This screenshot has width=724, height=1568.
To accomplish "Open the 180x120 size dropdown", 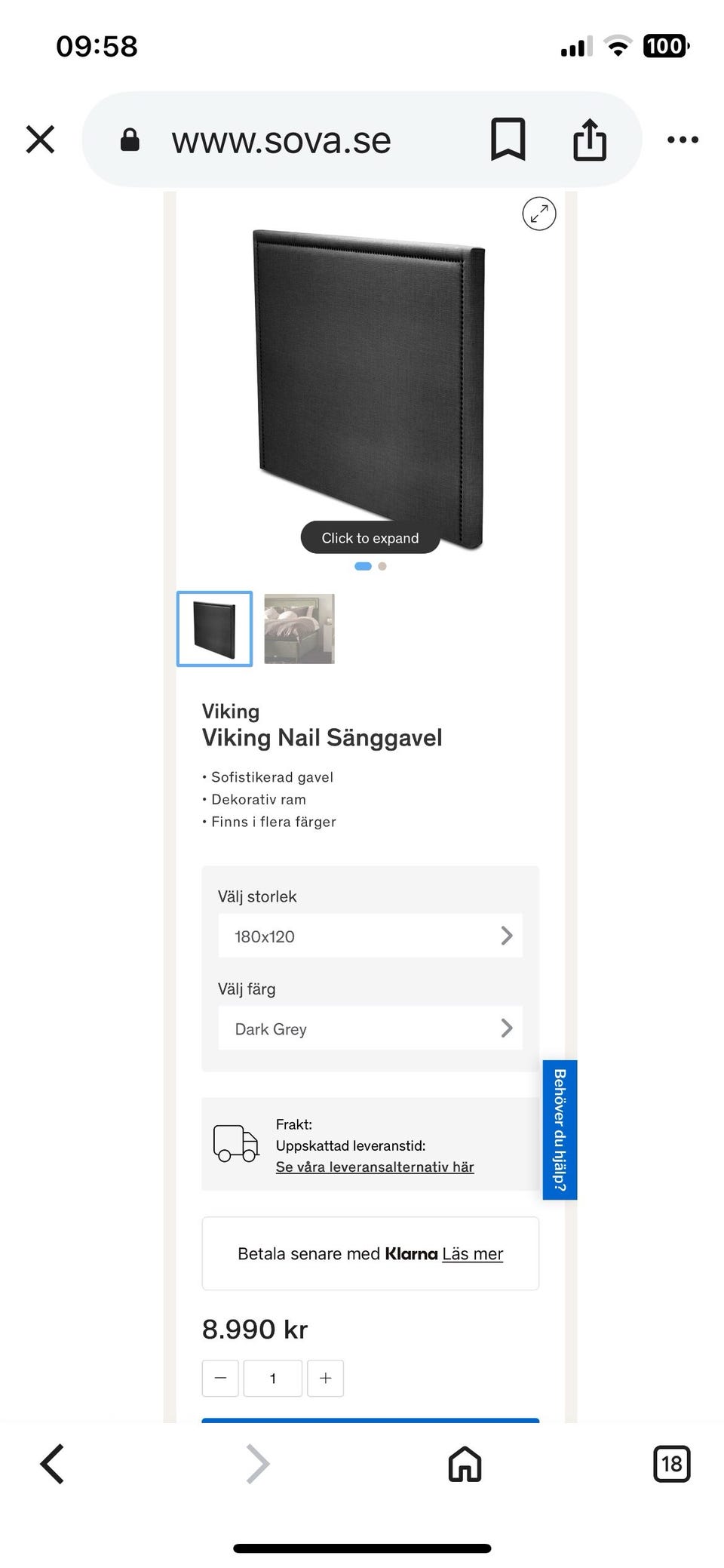I will (370, 936).
